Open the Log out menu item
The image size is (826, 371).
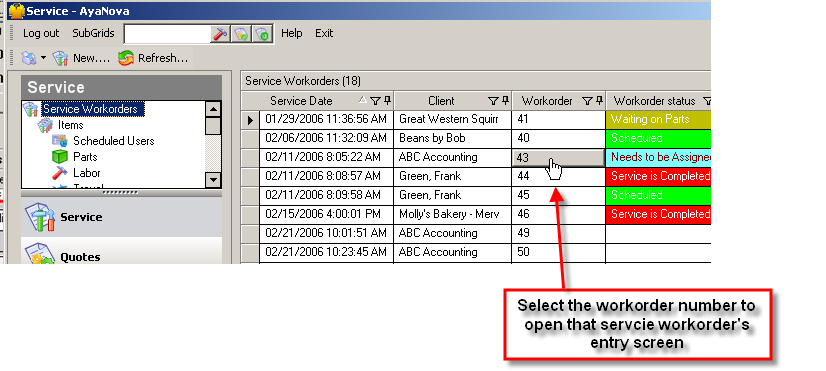tap(41, 33)
